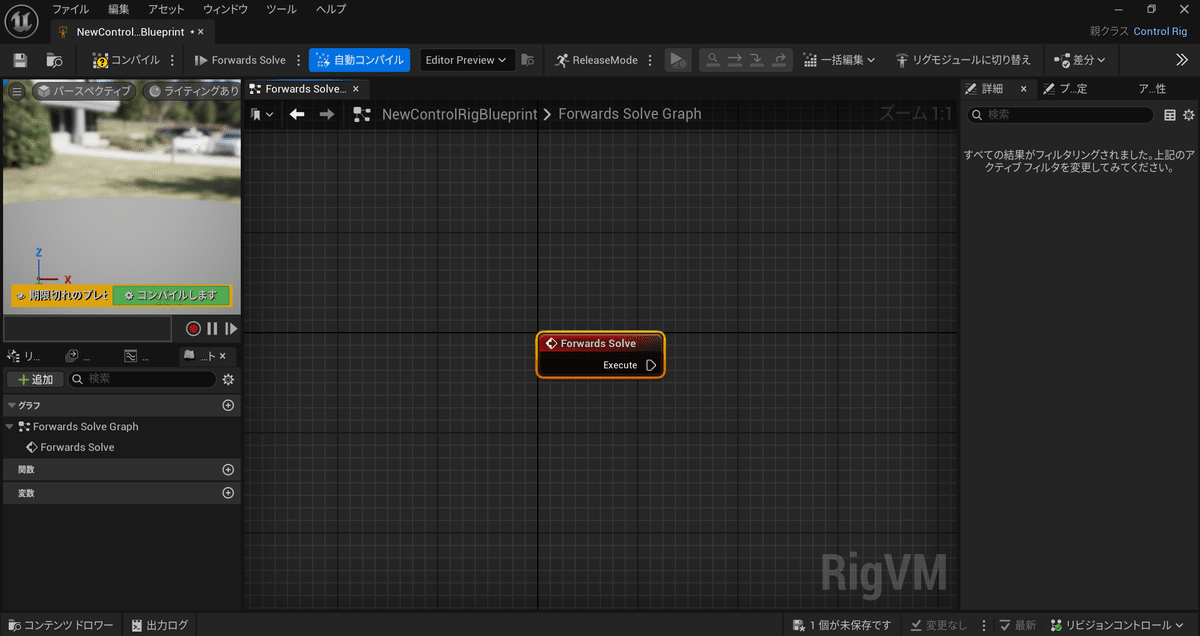This screenshot has height=636, width=1200.
Task: Collapse Forwards Solve Graph tree item
Action: pyautogui.click(x=10, y=426)
